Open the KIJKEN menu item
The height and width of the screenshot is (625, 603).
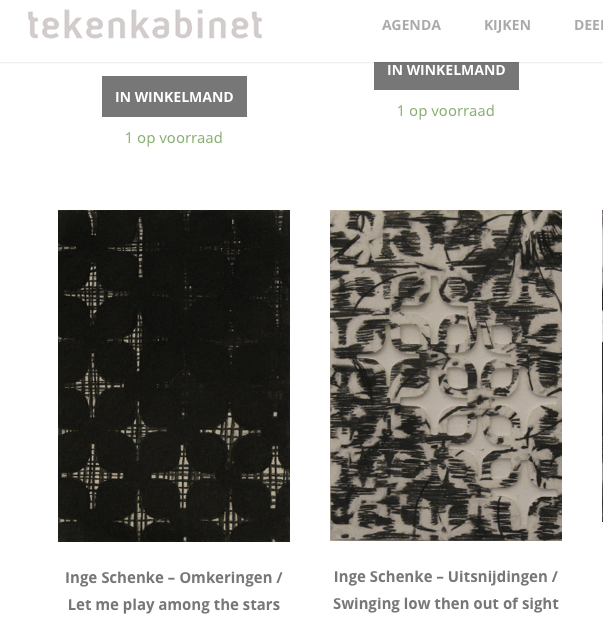[x=507, y=25]
